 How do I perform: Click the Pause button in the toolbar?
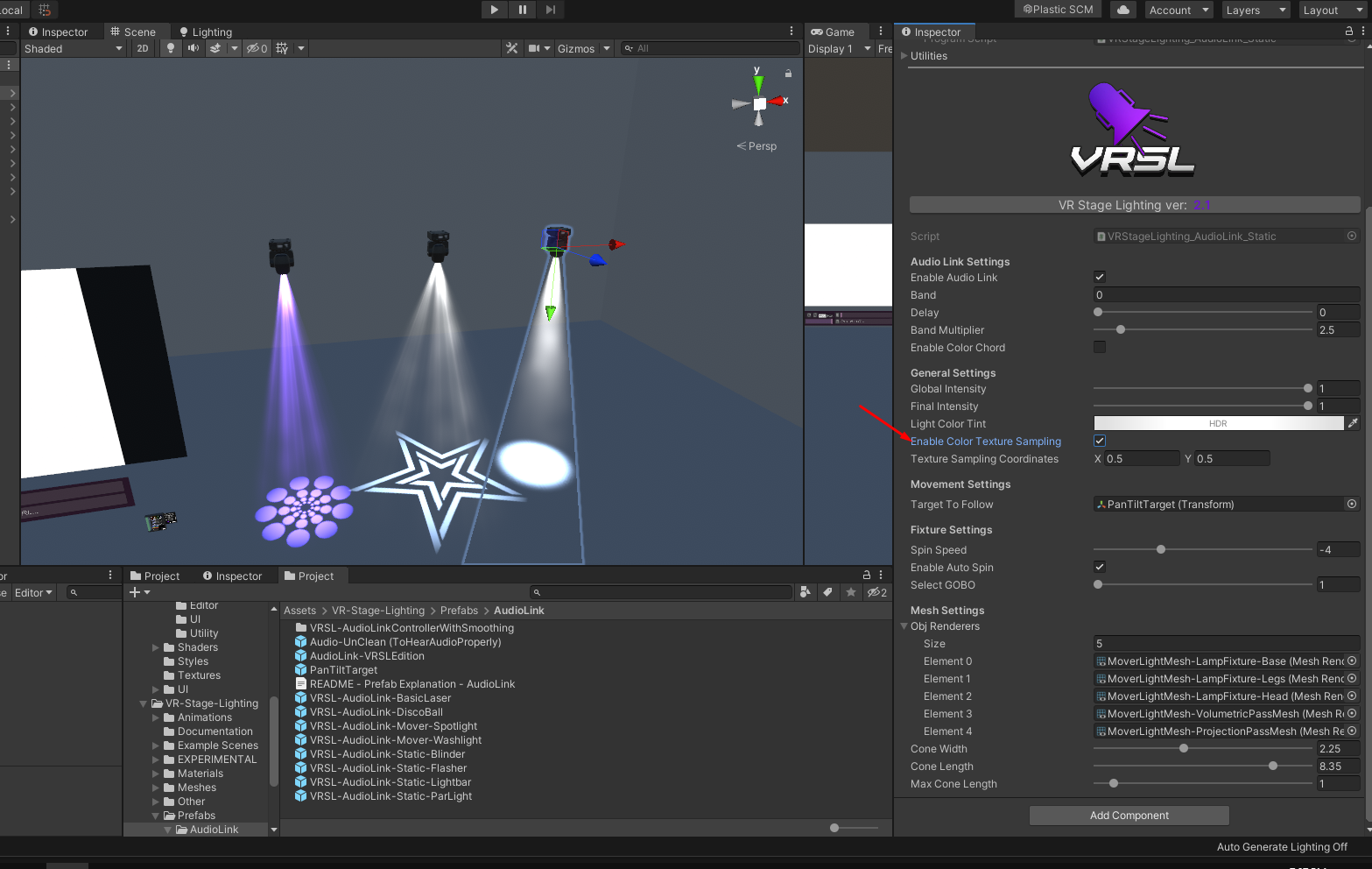pos(523,10)
